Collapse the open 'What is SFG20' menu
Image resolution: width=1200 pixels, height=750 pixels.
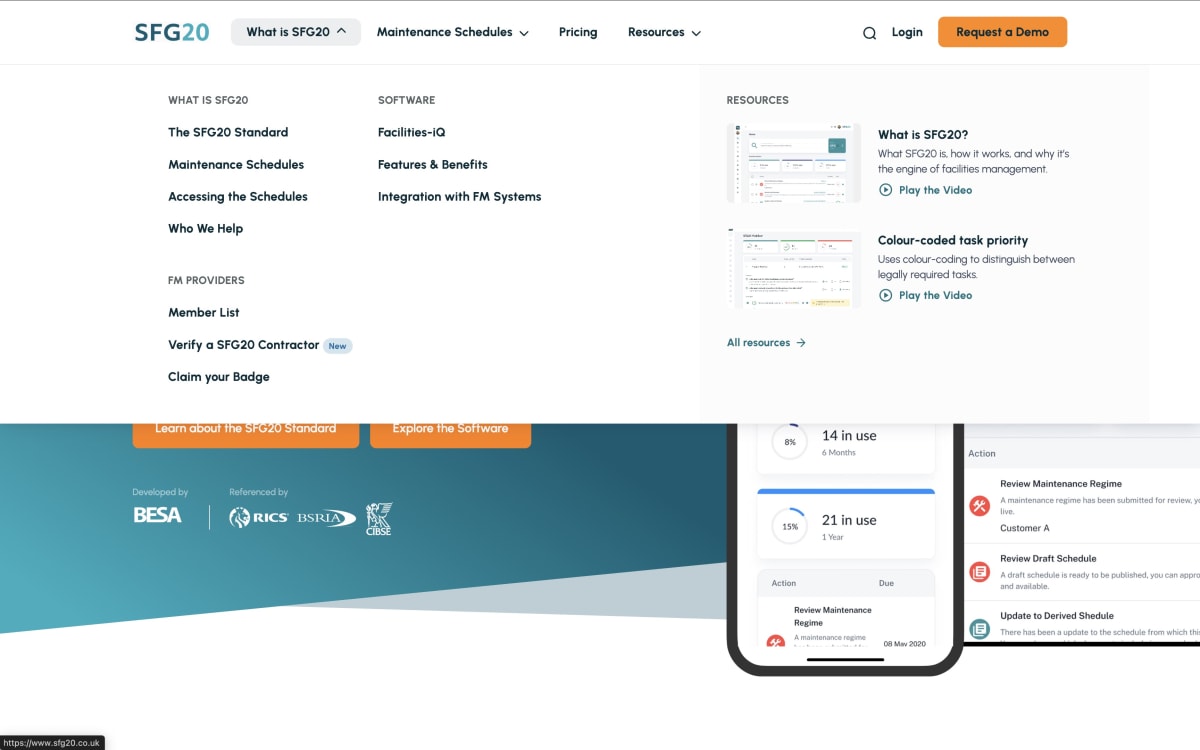click(295, 31)
